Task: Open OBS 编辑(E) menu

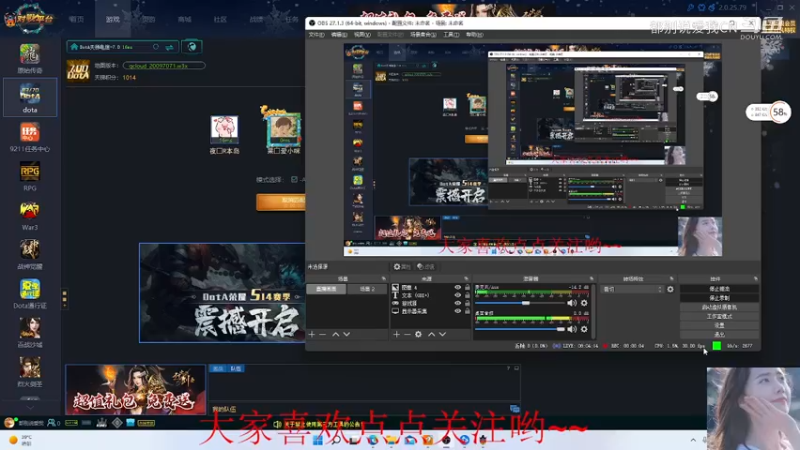Action: [x=339, y=35]
